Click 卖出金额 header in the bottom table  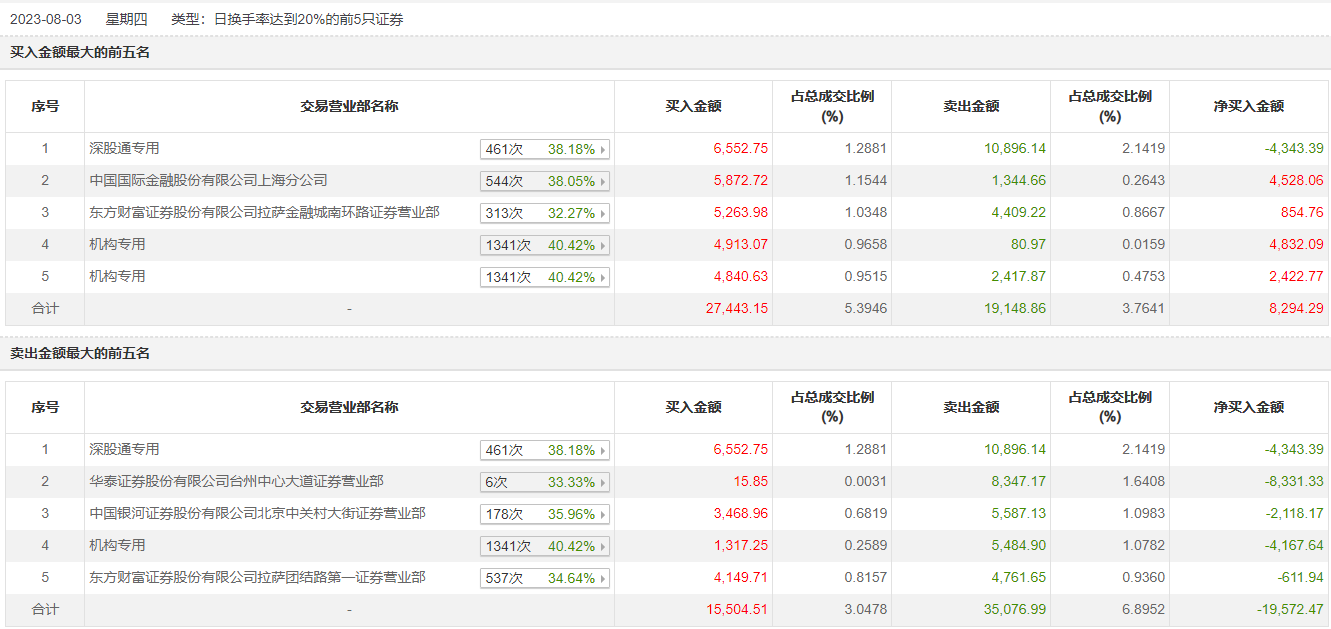(x=971, y=407)
